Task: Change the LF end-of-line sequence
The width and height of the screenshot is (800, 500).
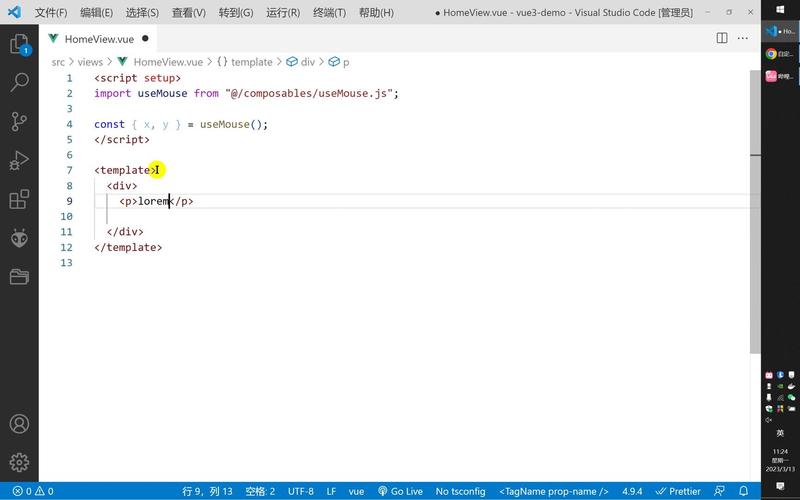Action: 331,491
